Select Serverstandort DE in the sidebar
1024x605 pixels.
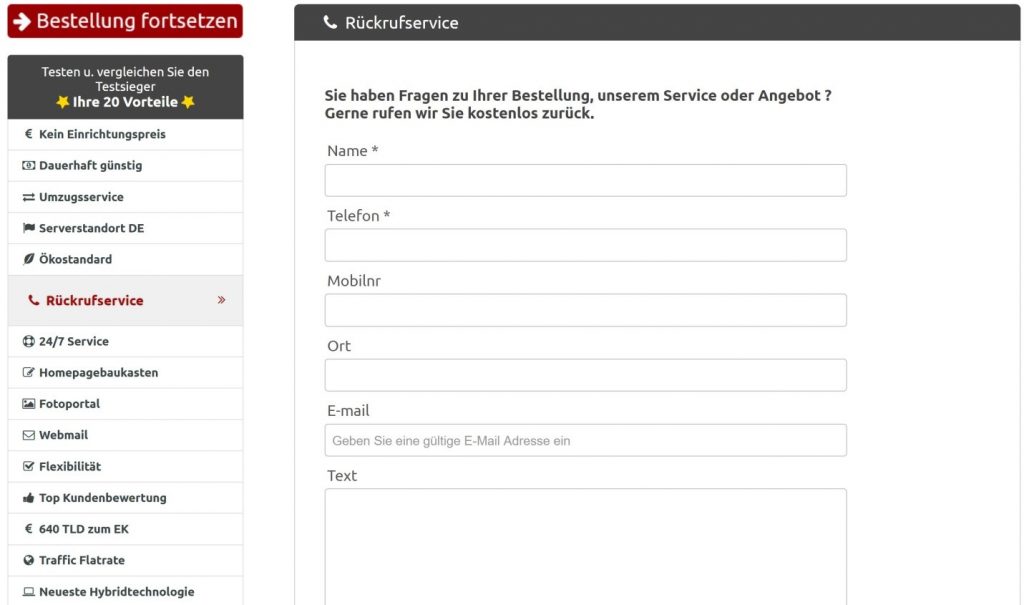pyautogui.click(x=125, y=228)
